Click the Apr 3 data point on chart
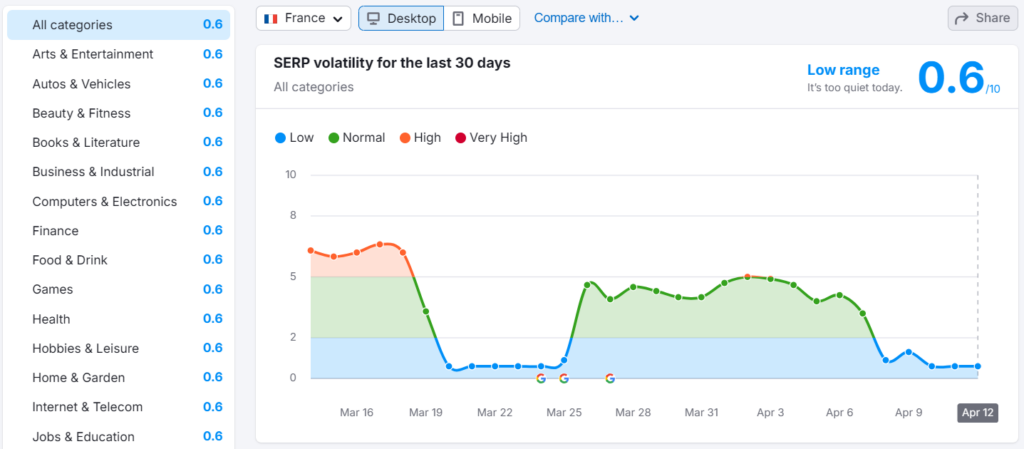The width and height of the screenshot is (1024, 449). (771, 279)
